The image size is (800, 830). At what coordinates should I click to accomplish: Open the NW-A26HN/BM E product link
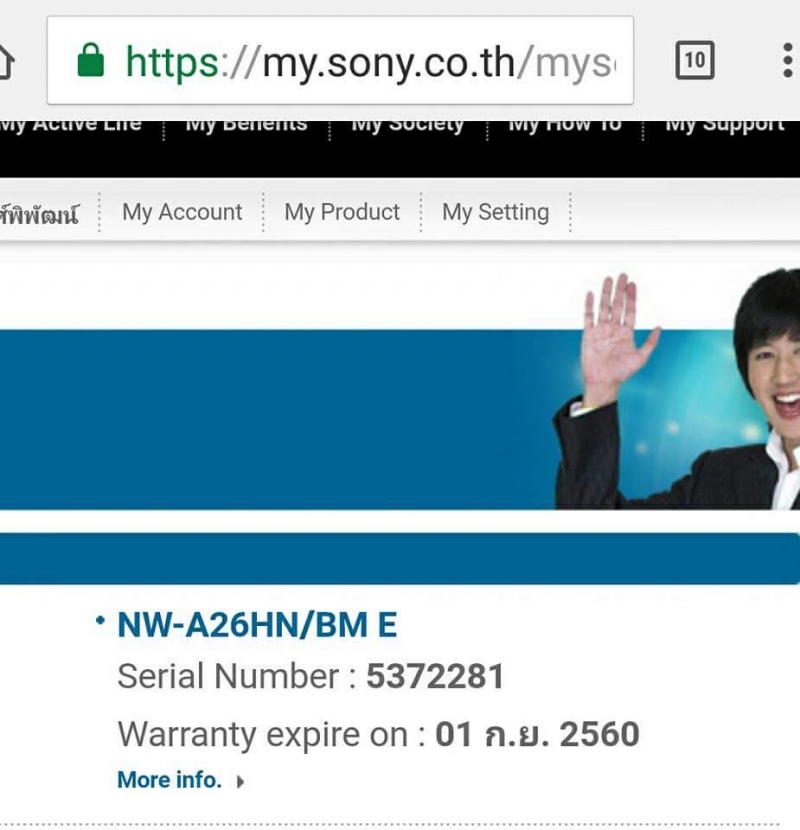point(257,625)
